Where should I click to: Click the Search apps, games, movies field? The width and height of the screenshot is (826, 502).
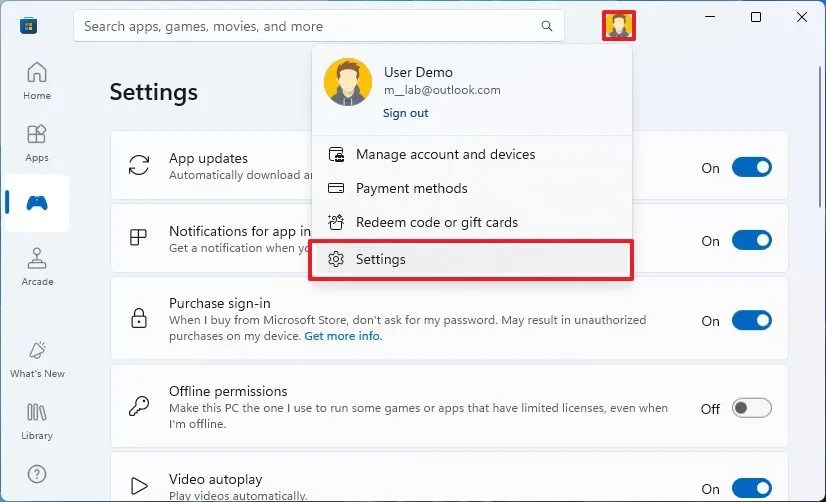319,26
